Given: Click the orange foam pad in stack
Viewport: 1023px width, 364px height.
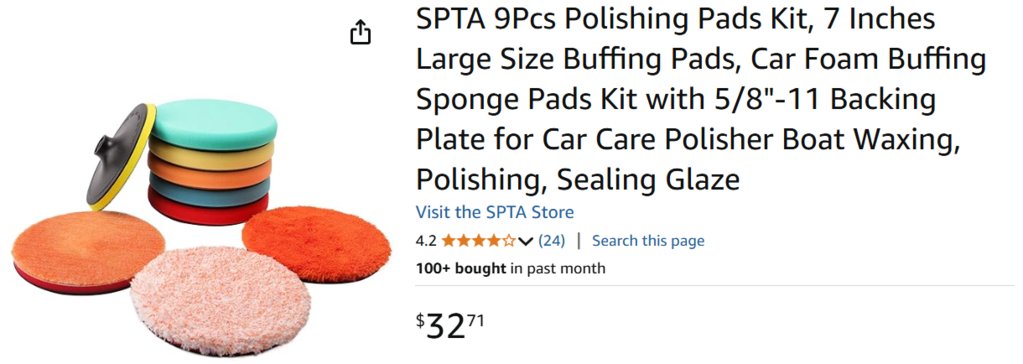Looking at the screenshot, I should coord(209,174).
